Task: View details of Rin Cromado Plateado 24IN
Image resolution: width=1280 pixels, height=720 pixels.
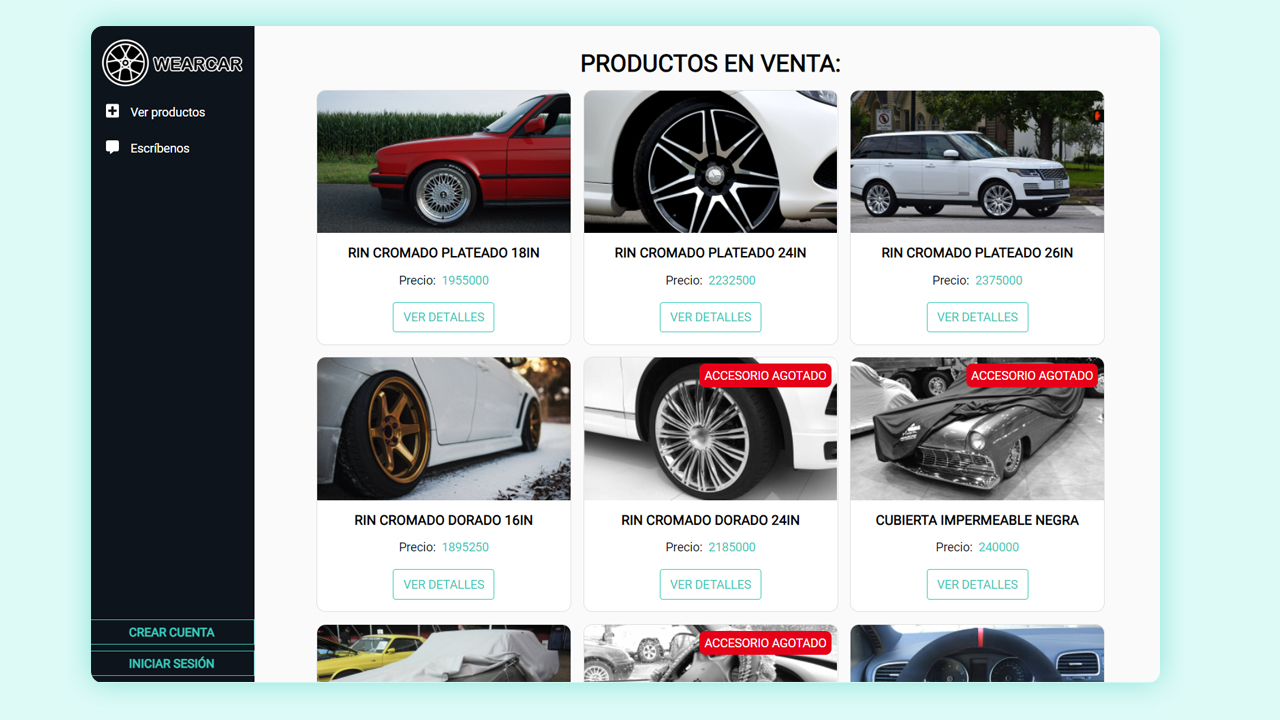Action: click(710, 317)
